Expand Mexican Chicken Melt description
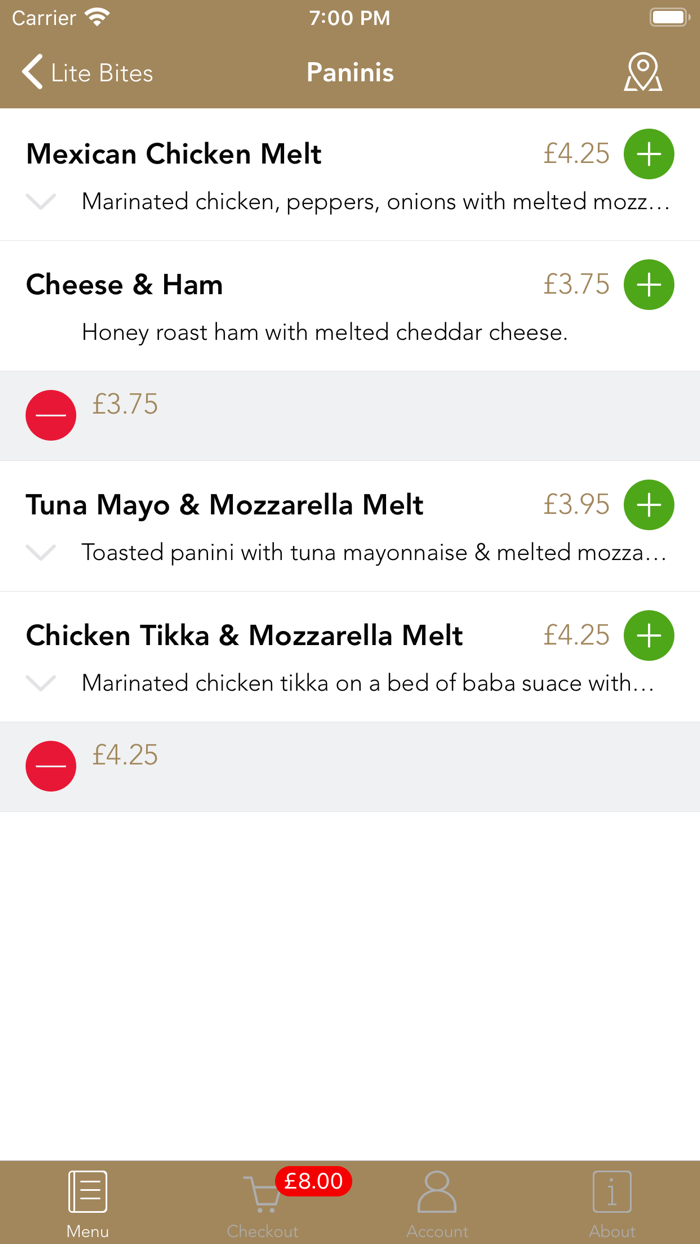This screenshot has height=1244, width=700. tap(41, 202)
